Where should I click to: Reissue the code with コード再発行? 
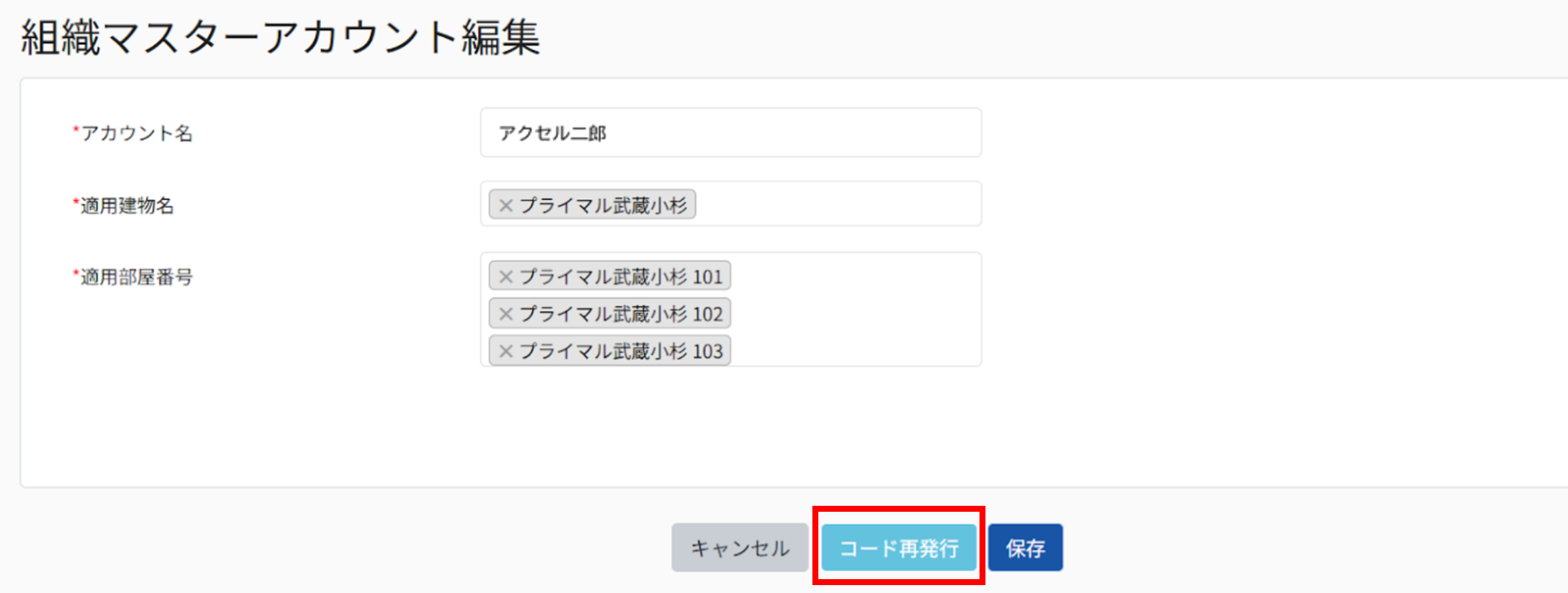pyautogui.click(x=899, y=547)
